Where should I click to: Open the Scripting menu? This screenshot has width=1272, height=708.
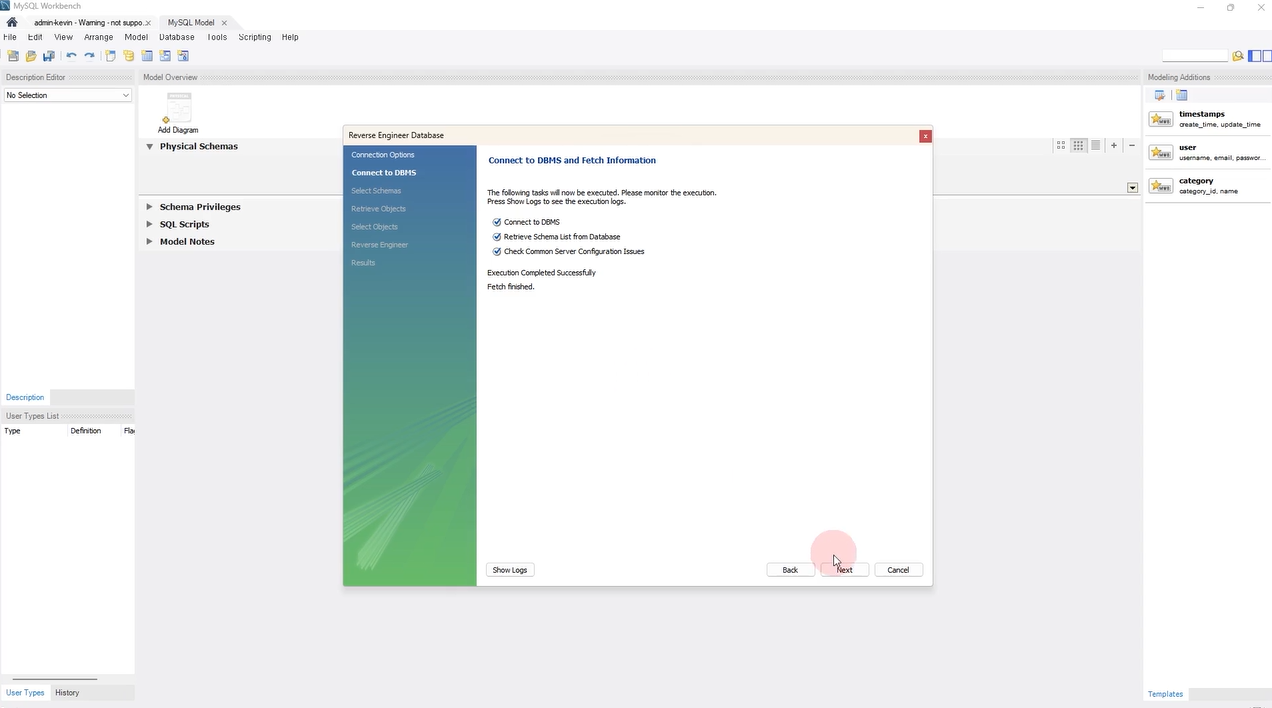[255, 37]
